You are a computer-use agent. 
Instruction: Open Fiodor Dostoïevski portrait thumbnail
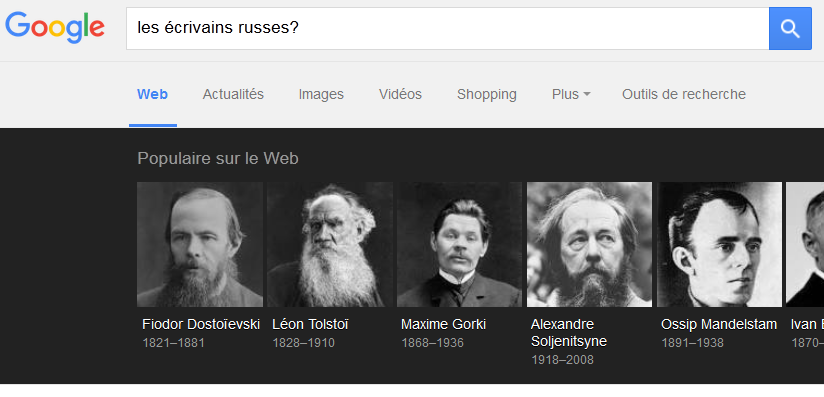pos(200,245)
